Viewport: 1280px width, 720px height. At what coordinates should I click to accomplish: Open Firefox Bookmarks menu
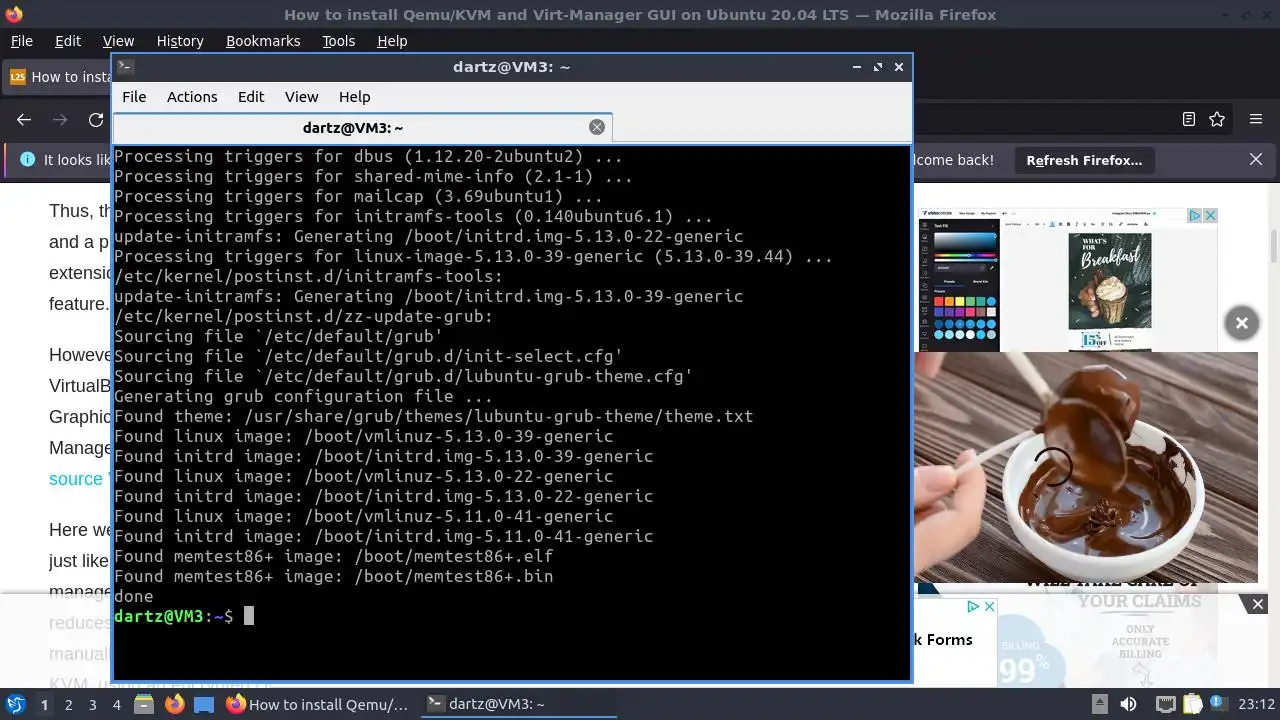[263, 41]
